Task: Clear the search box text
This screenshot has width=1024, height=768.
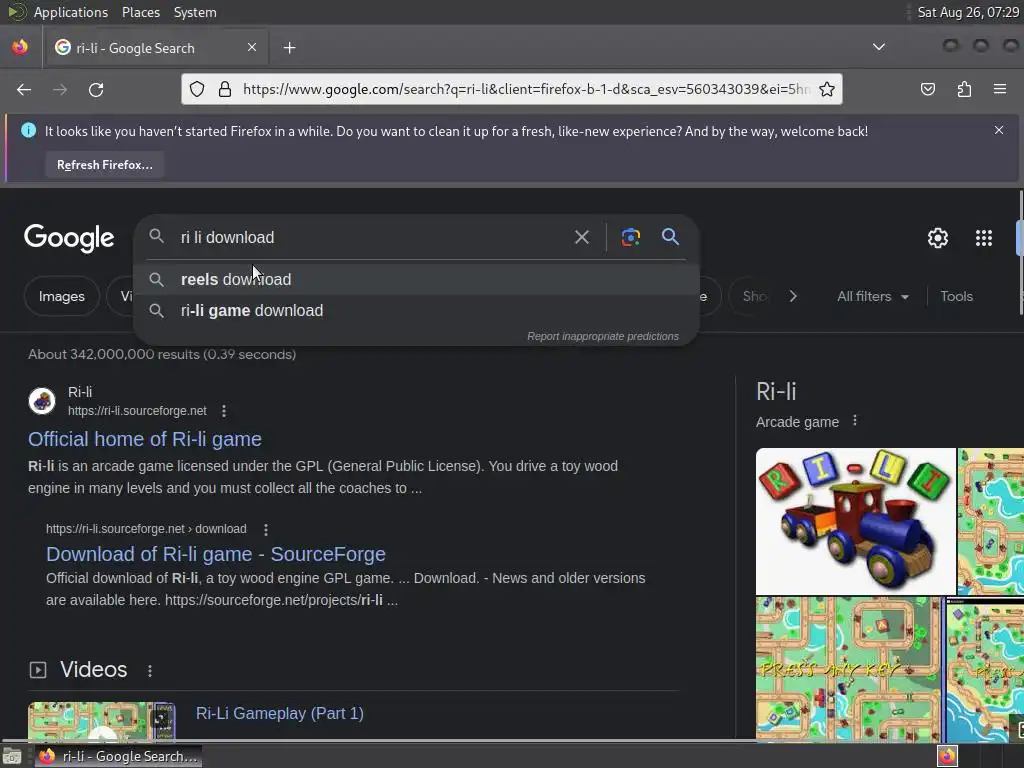Action: pyautogui.click(x=581, y=237)
